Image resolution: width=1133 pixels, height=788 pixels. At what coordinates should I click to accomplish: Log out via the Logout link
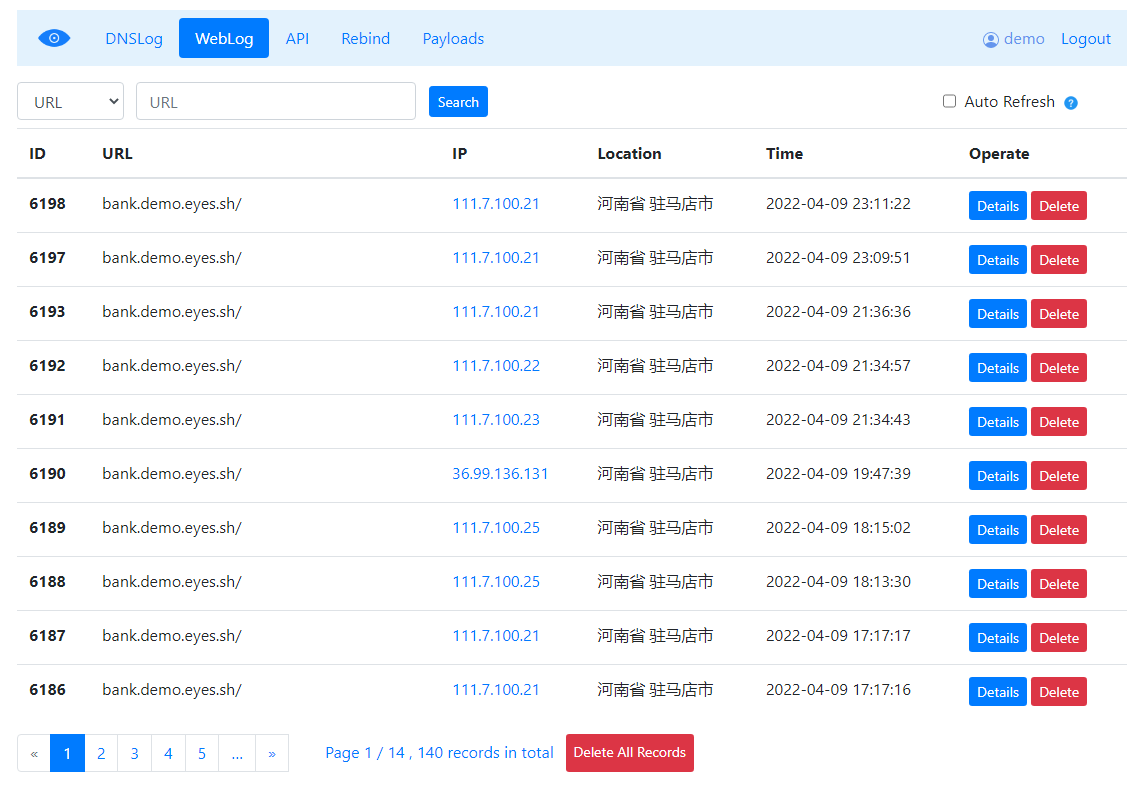(1085, 39)
